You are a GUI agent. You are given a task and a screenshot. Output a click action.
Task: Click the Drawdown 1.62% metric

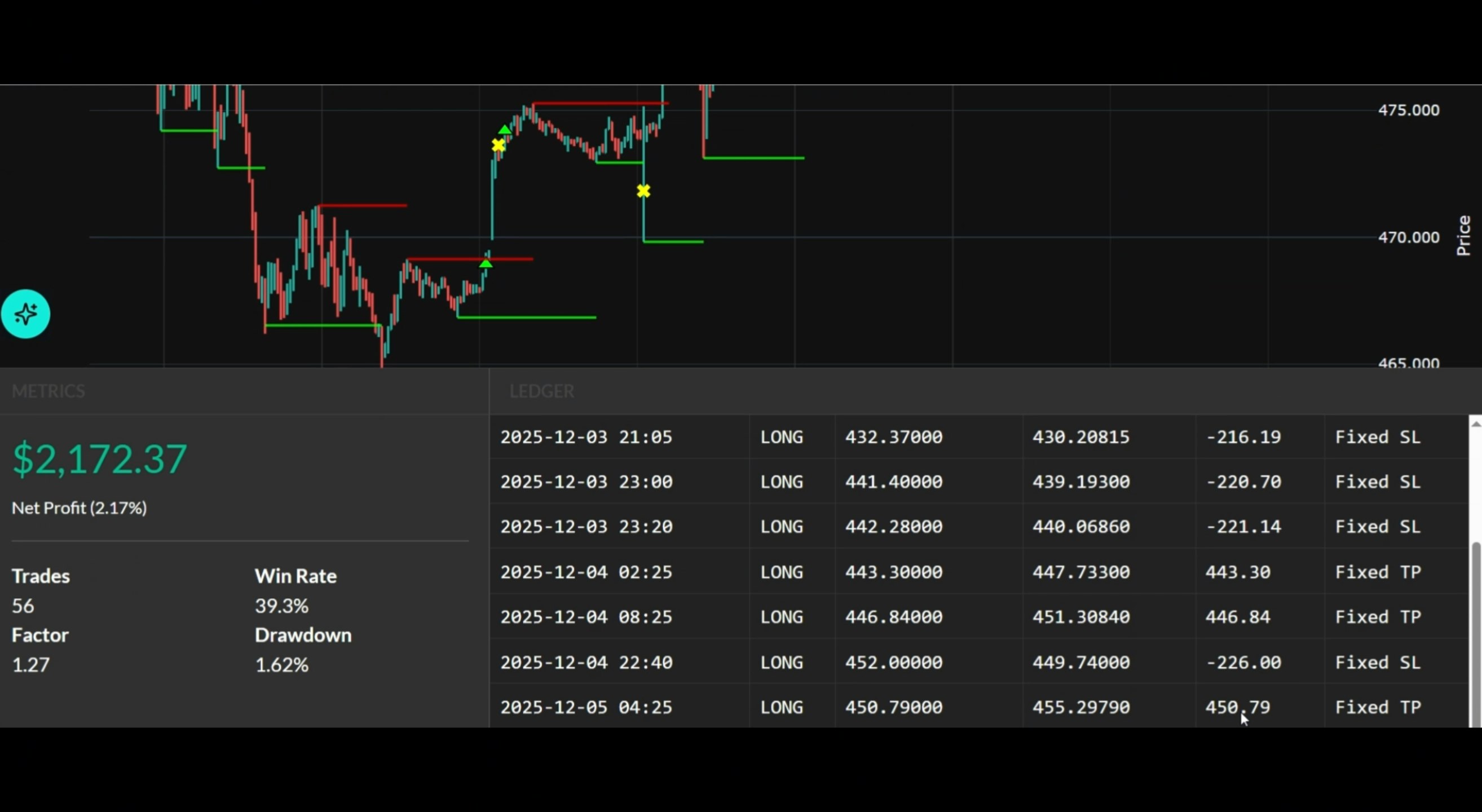[281, 665]
